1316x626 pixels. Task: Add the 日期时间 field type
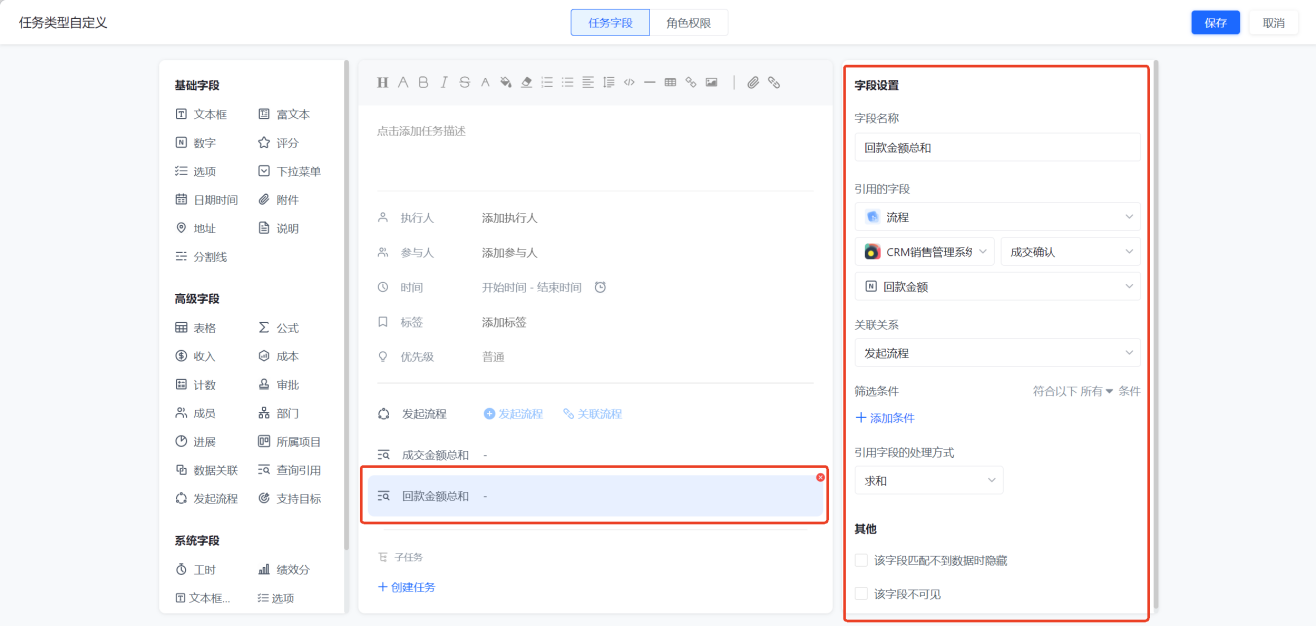[x=206, y=200]
